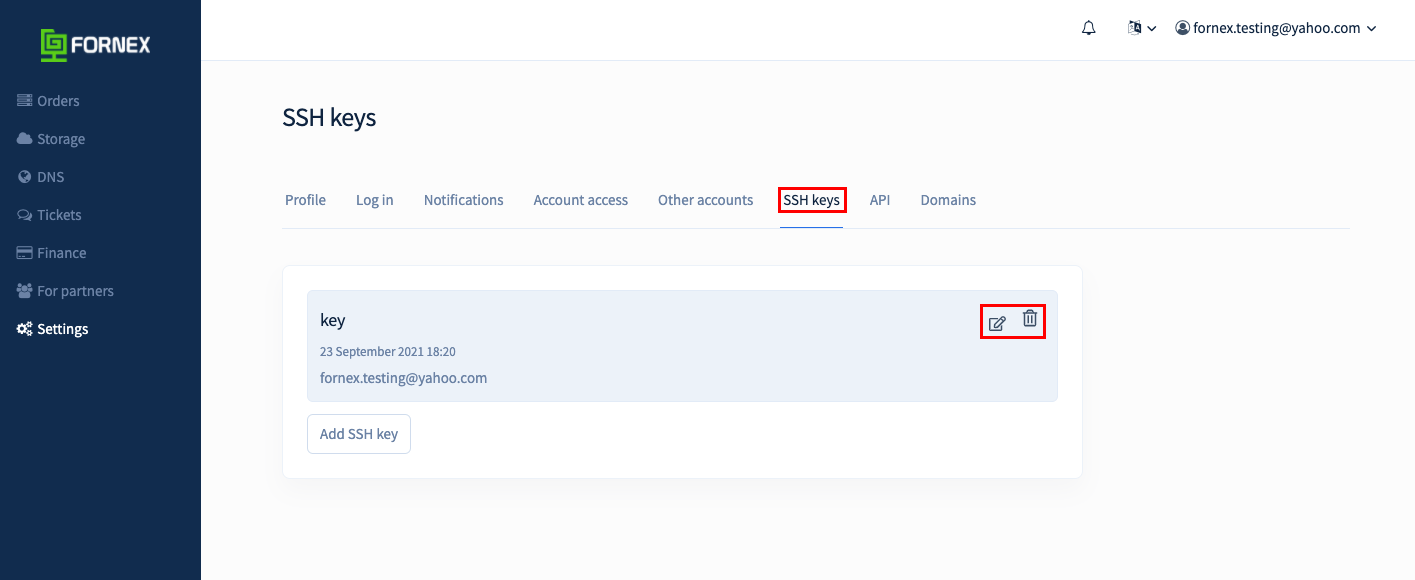Viewport: 1415px width, 580px height.
Task: Open the language selector dropdown
Action: [x=1141, y=28]
